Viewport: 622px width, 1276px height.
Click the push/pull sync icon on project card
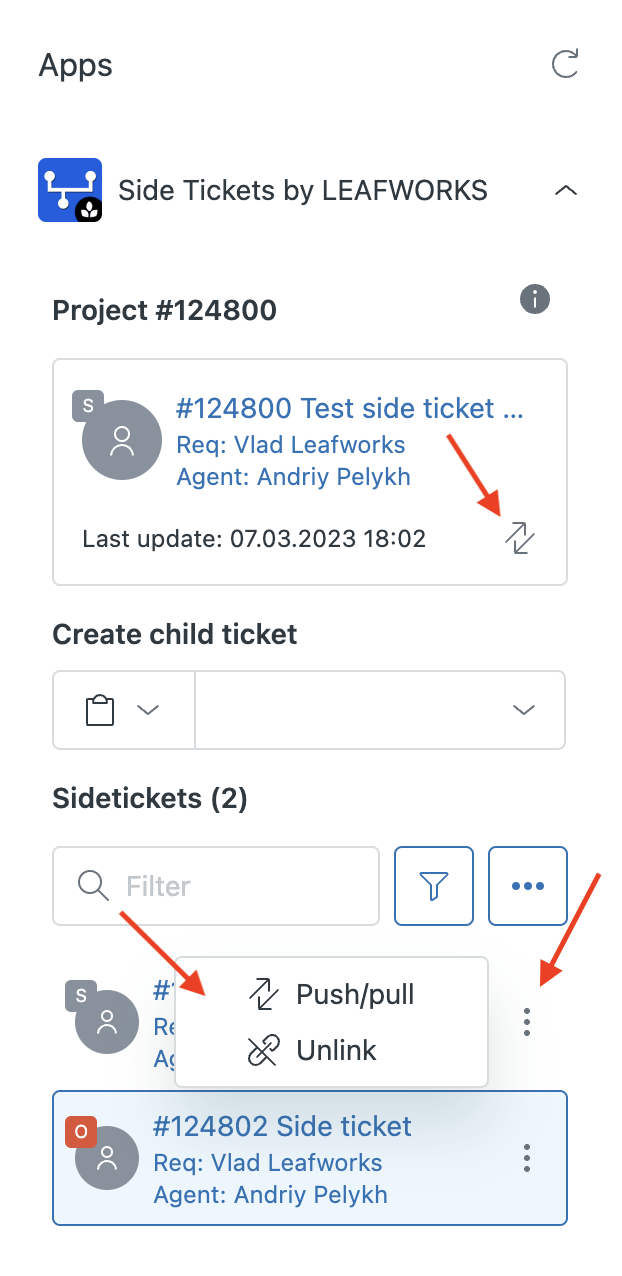coord(520,538)
